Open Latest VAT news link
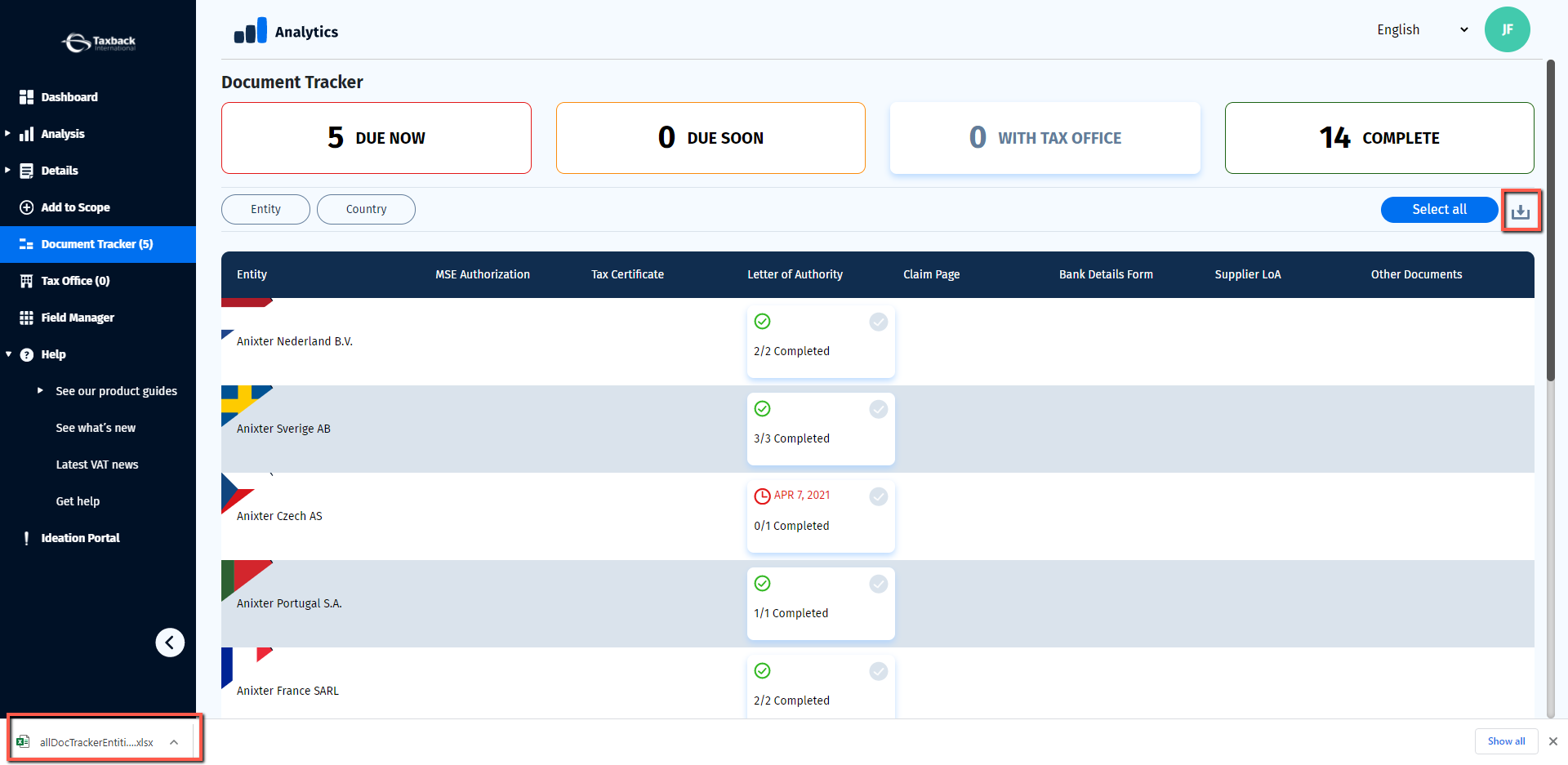The image size is (1568, 765). (97, 465)
